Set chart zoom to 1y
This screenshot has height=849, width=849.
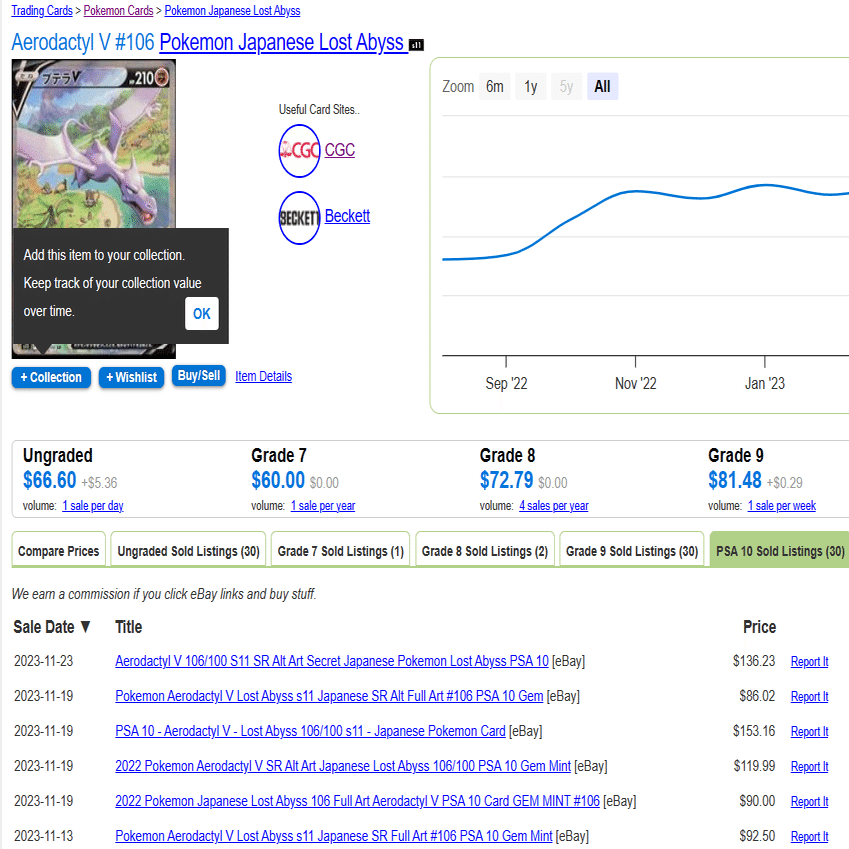(x=531, y=87)
